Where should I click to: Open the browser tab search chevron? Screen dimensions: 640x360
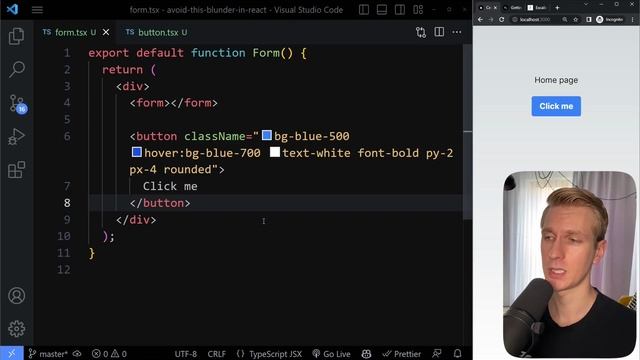click(x=586, y=4)
